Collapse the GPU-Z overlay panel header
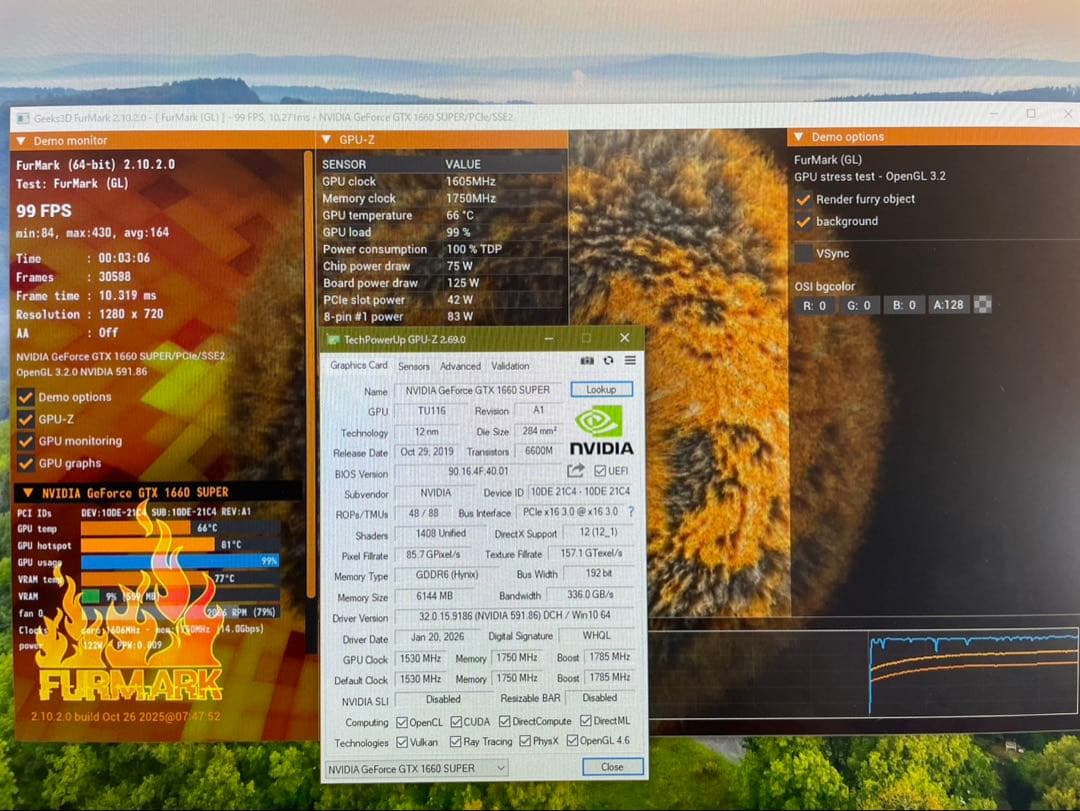The height and width of the screenshot is (811, 1080). [x=326, y=140]
